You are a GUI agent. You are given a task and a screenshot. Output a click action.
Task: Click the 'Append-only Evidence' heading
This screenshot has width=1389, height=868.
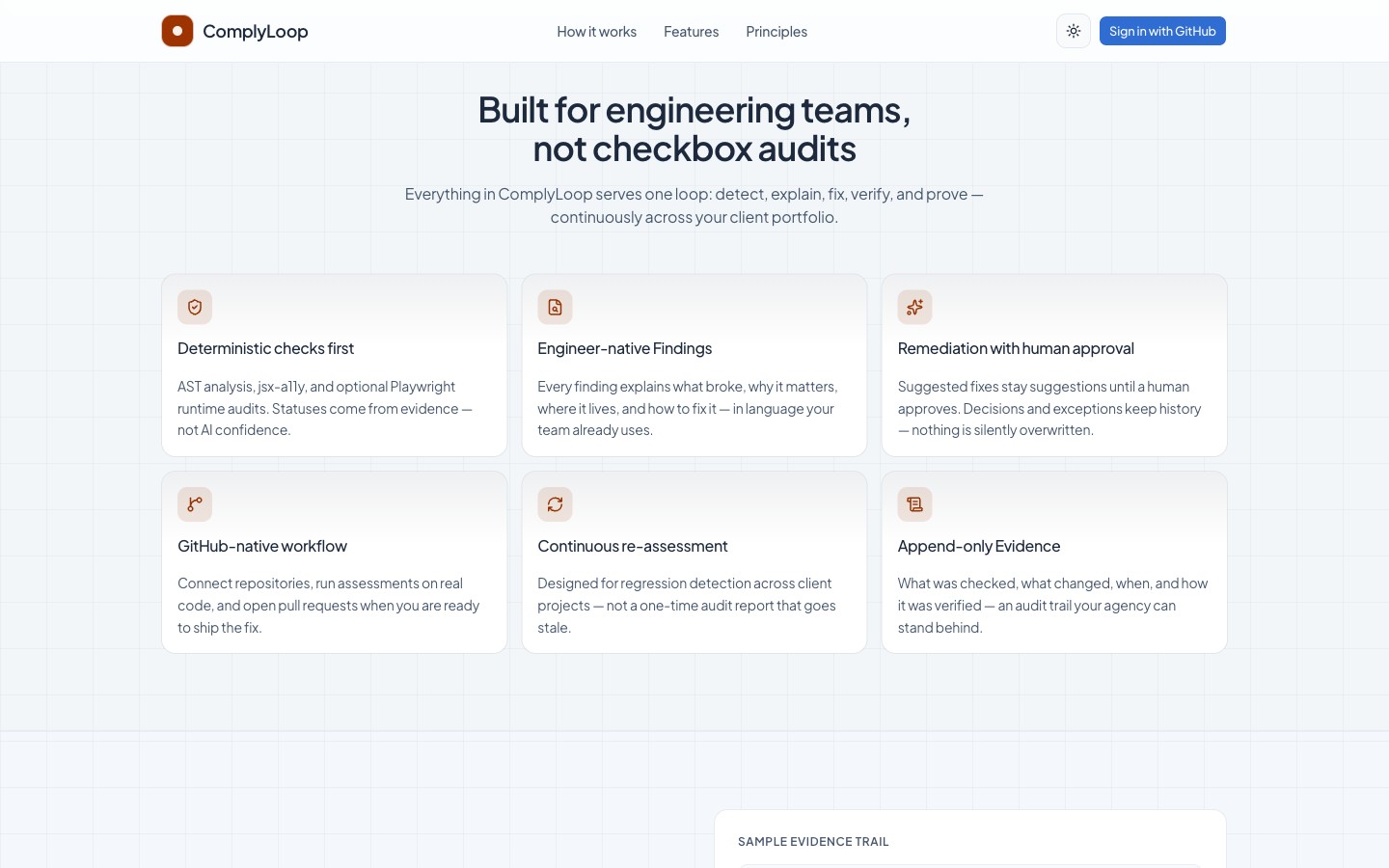tap(979, 546)
